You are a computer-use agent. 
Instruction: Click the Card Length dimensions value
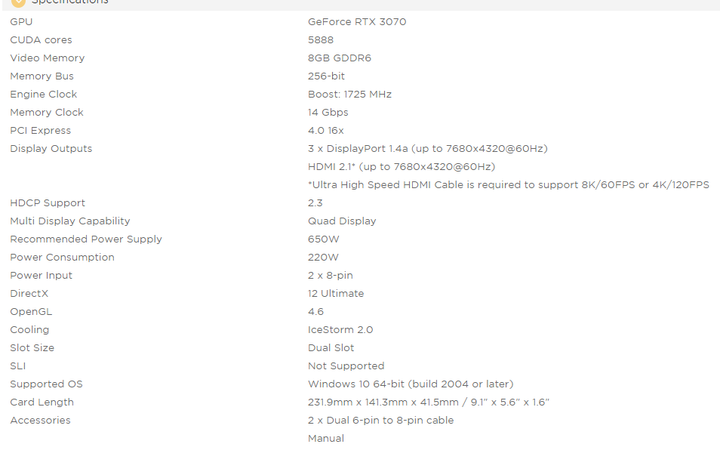coord(428,402)
